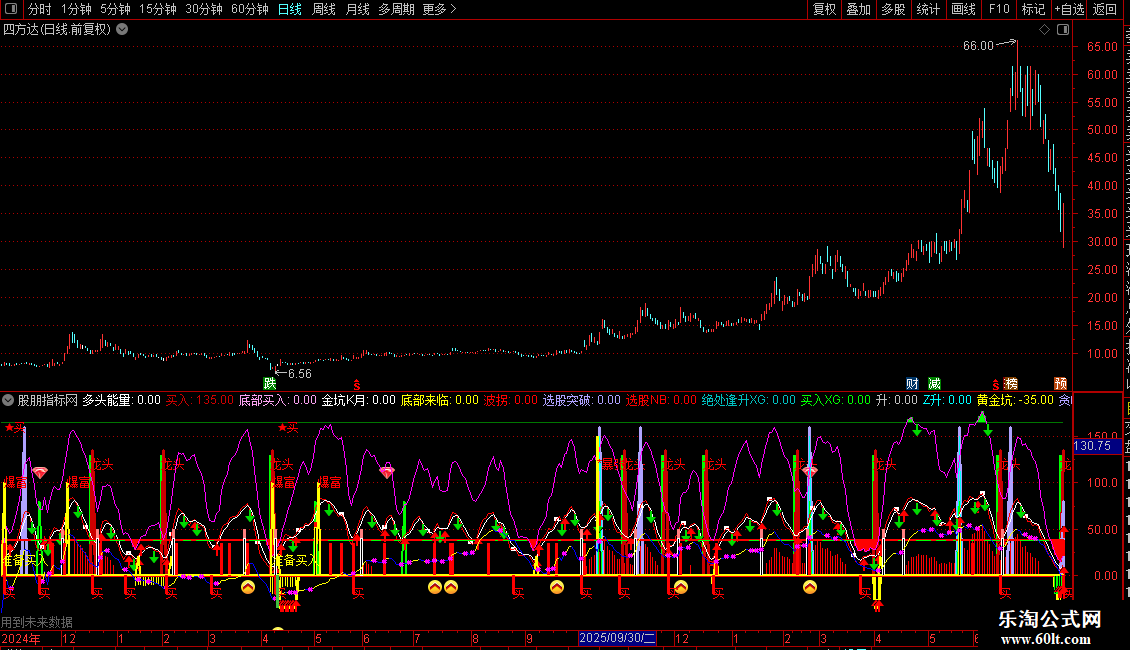Click the 6.56 low price label
1130x650 pixels.
coord(300,374)
